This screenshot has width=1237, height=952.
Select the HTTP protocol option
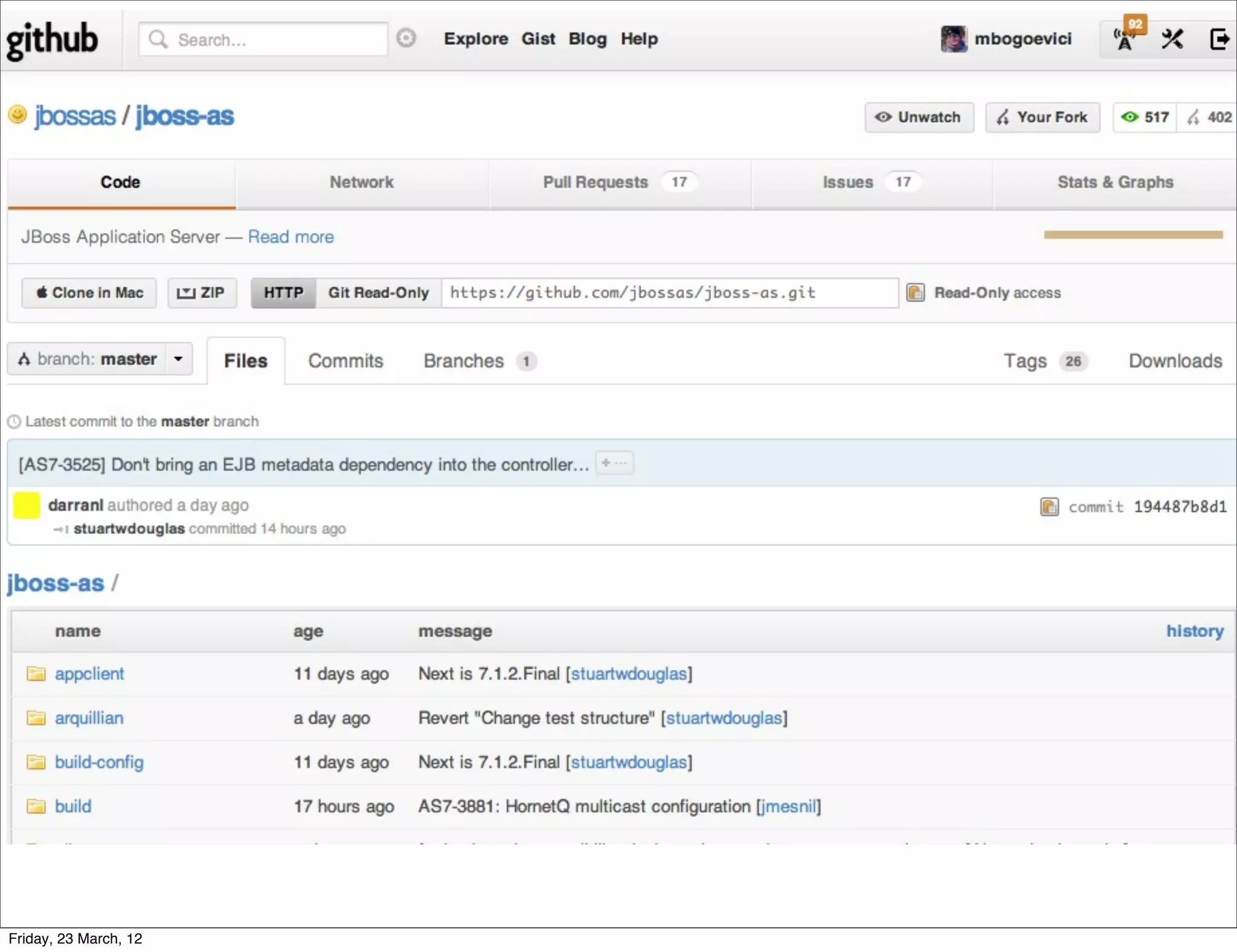pos(283,293)
